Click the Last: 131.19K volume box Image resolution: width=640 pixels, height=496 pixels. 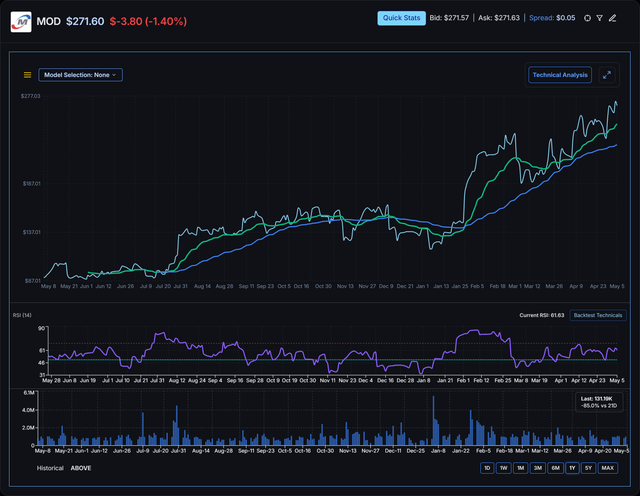point(599,402)
